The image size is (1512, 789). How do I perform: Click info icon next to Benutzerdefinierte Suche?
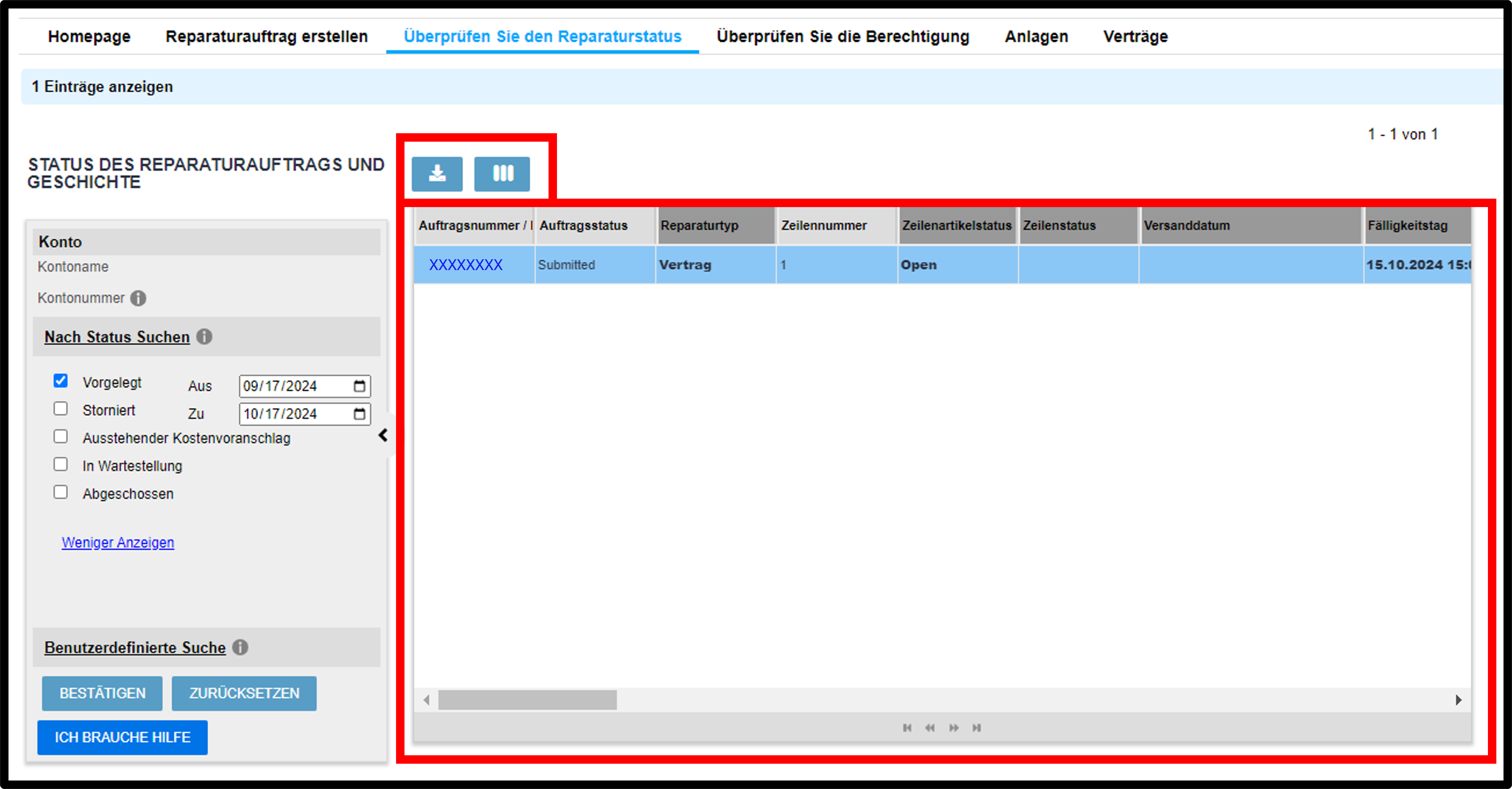tap(240, 647)
